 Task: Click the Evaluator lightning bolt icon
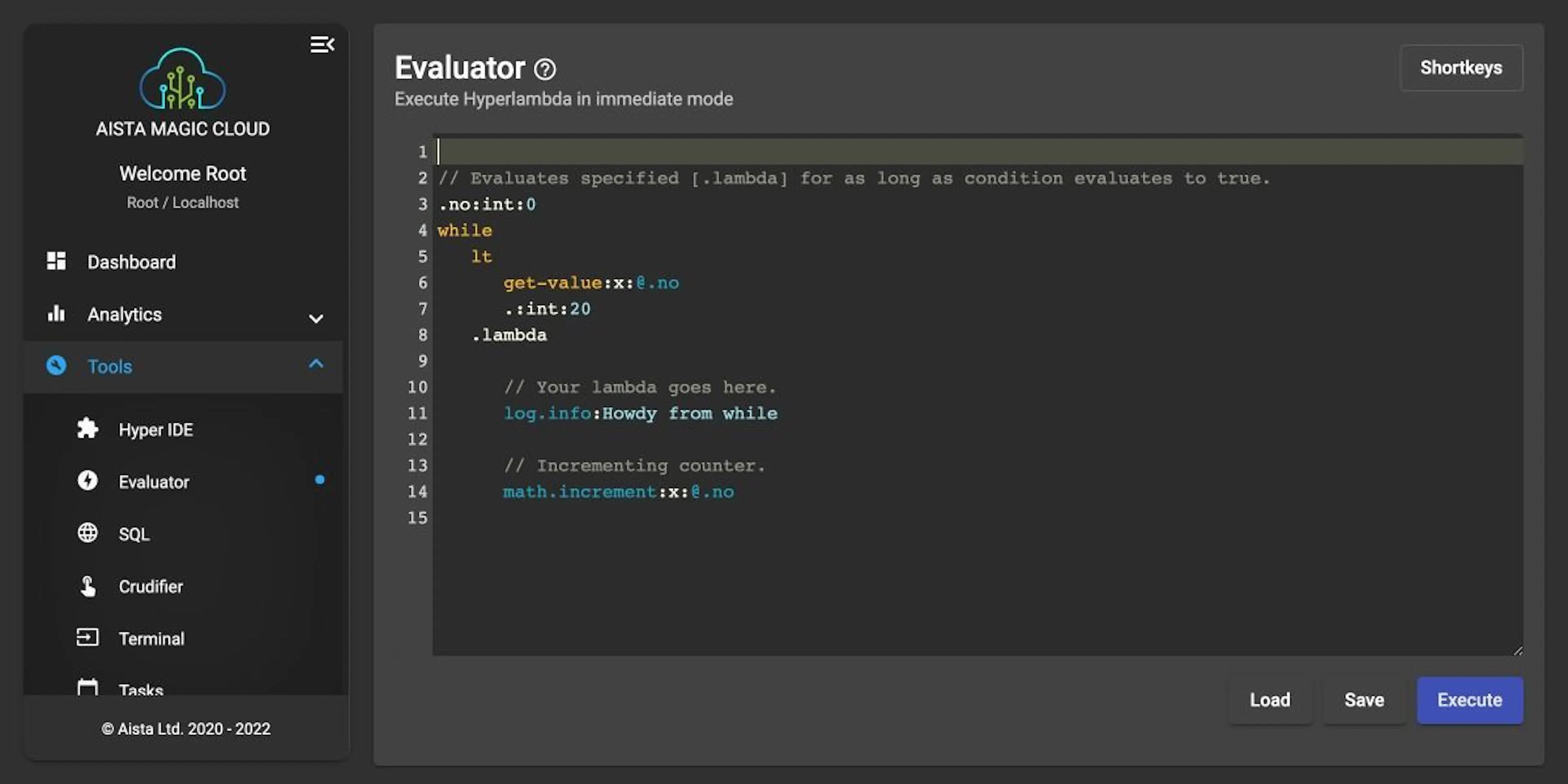click(88, 481)
